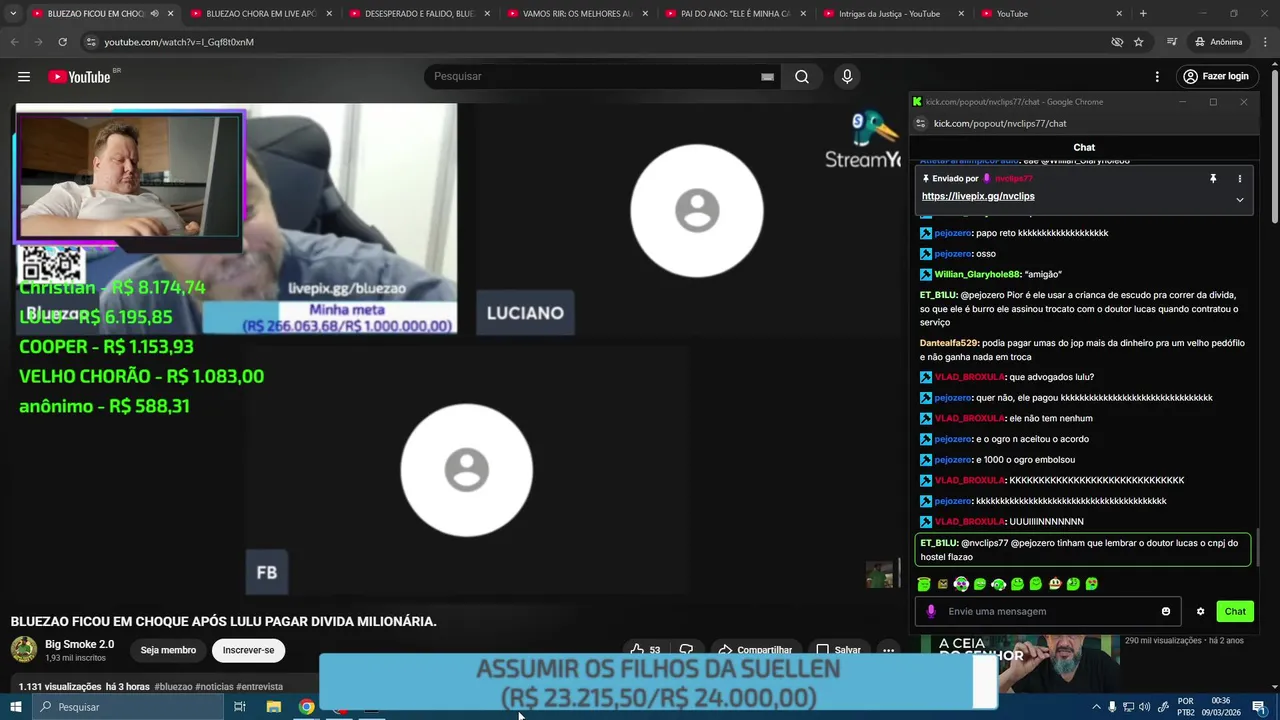Screen dimensions: 1280x720
Task: Open the third-party cookies eye icon
Action: [1117, 42]
